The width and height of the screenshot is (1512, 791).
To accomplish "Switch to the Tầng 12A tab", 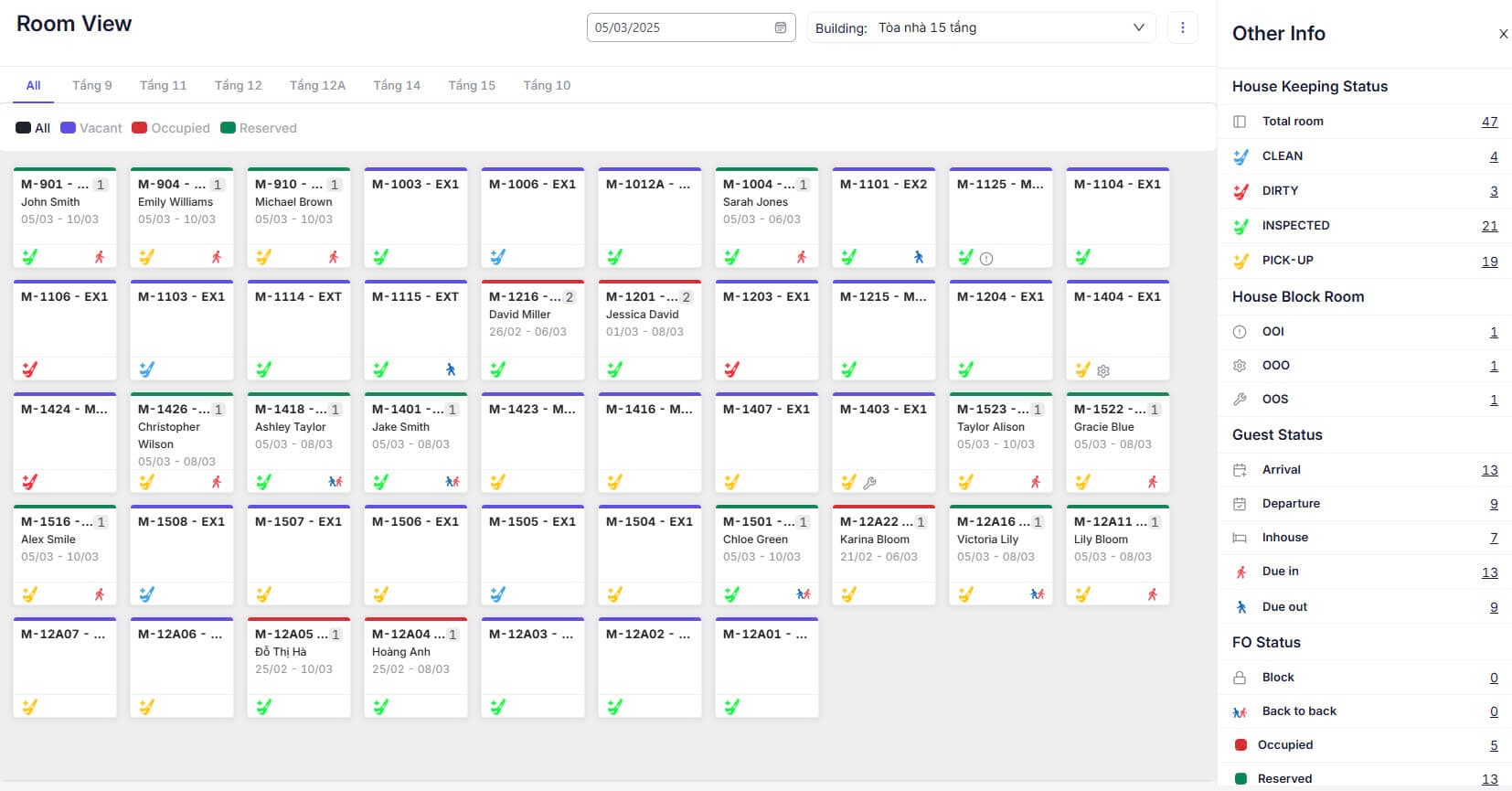I will (317, 85).
